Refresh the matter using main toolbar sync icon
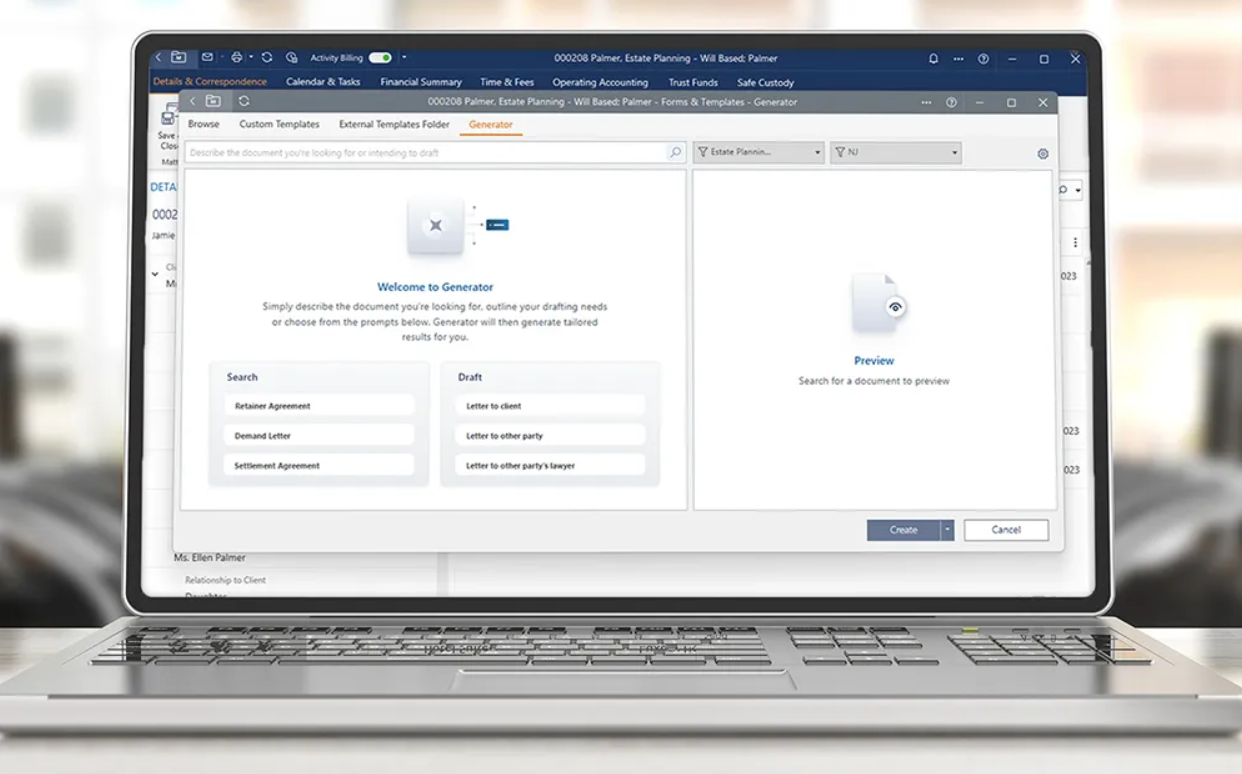Viewport: 1242px width, 774px height. click(x=267, y=58)
